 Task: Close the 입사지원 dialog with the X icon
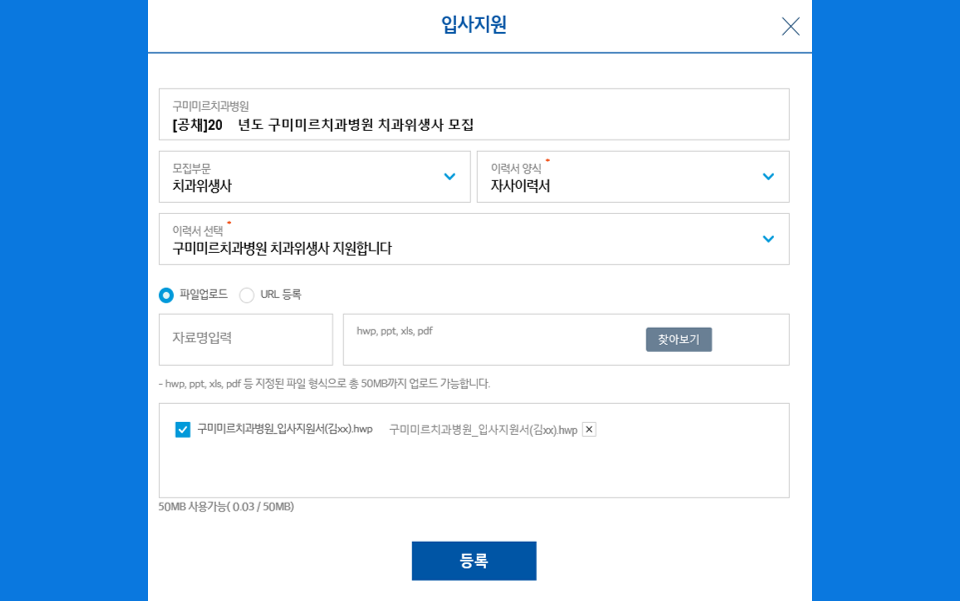pos(790,26)
